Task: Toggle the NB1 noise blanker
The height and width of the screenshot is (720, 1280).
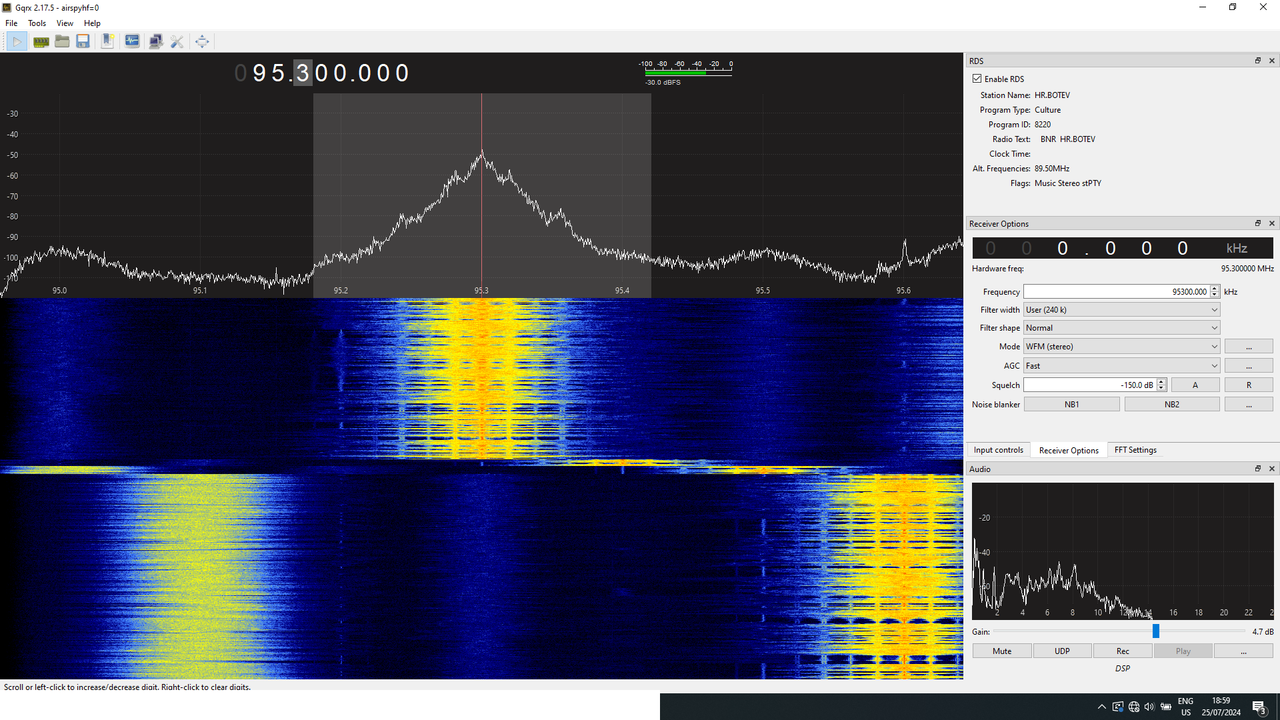Action: tap(1071, 404)
